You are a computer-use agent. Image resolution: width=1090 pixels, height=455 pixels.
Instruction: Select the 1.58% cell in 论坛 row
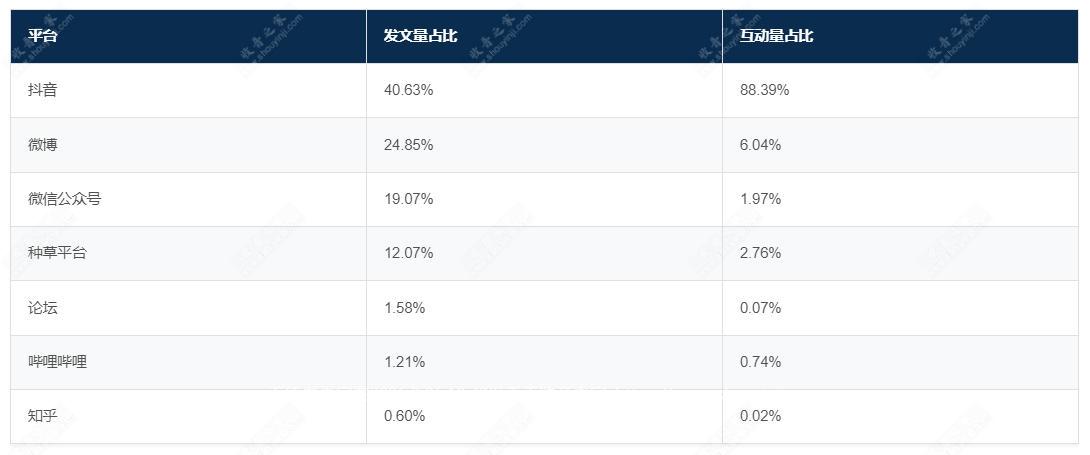[404, 307]
